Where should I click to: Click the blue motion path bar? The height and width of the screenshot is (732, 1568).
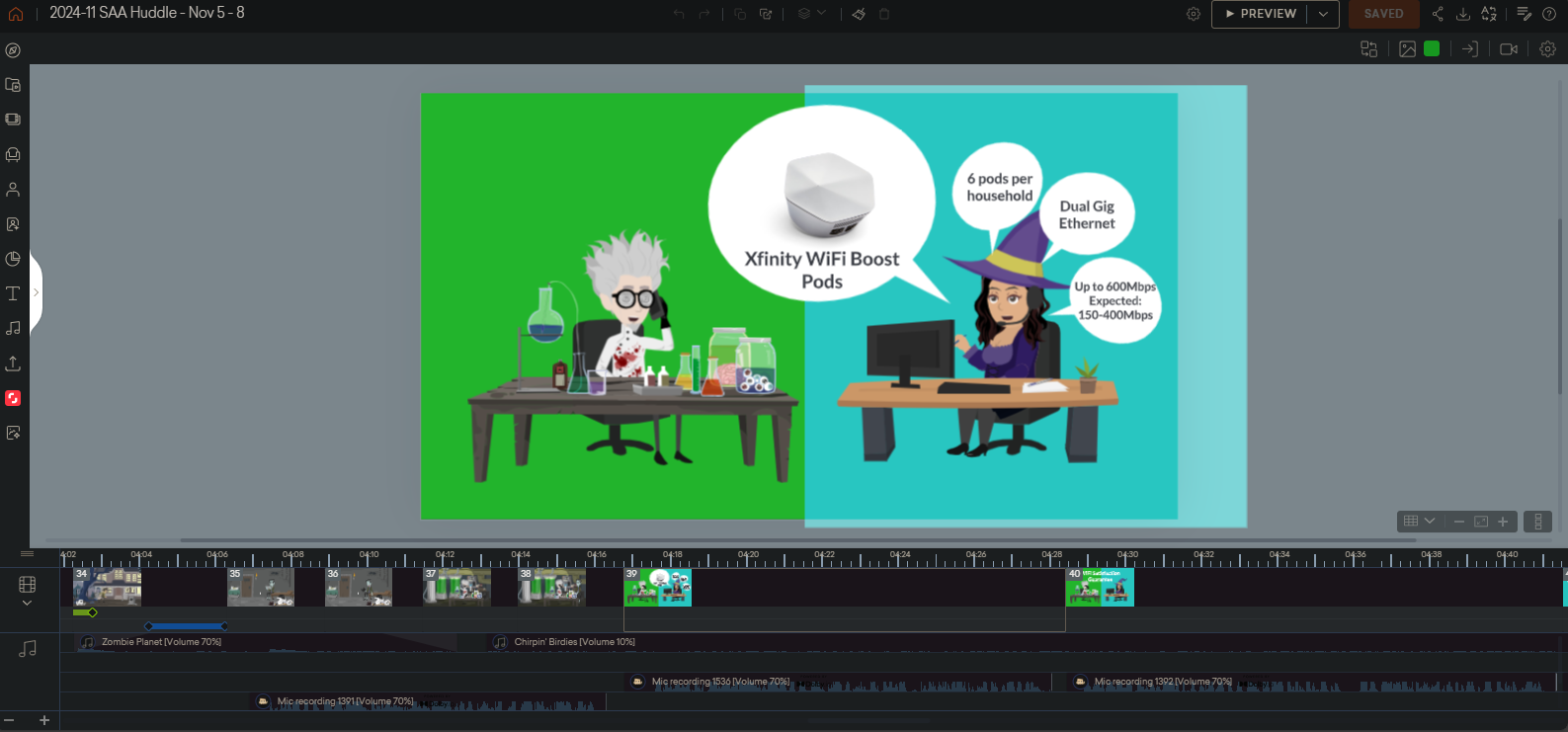(187, 626)
